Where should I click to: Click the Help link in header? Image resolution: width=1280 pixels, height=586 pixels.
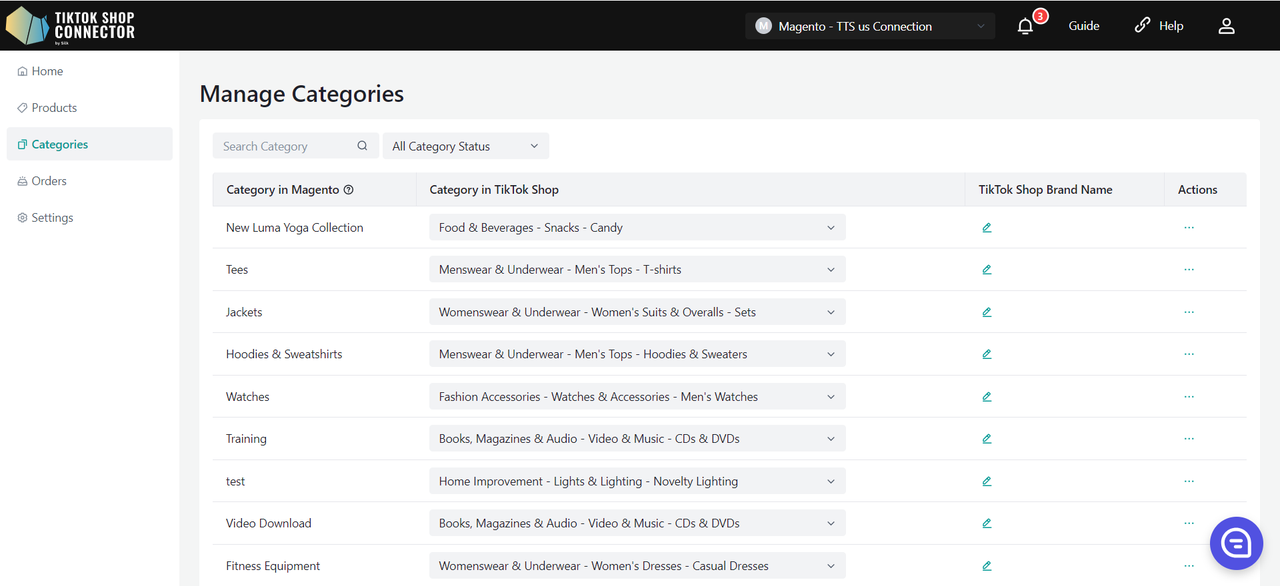click(x=1159, y=27)
